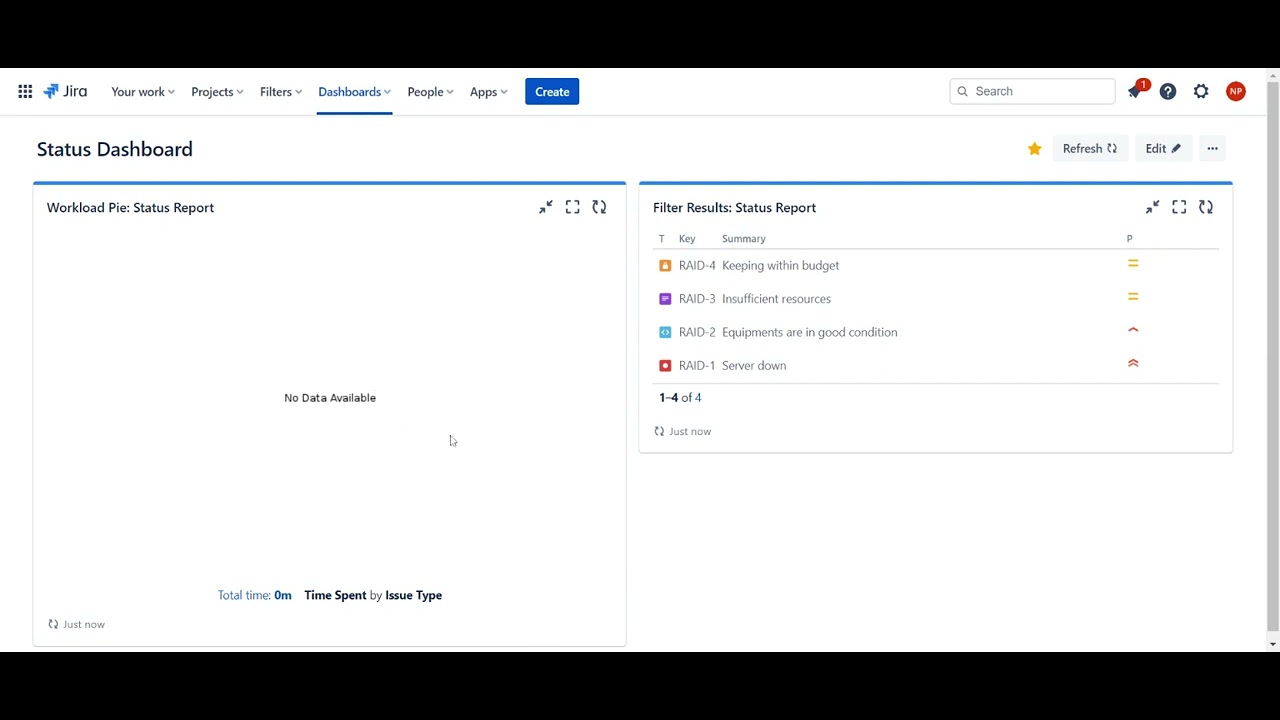
Task: Click the RAID-3 medium priority icon
Action: 1133,297
